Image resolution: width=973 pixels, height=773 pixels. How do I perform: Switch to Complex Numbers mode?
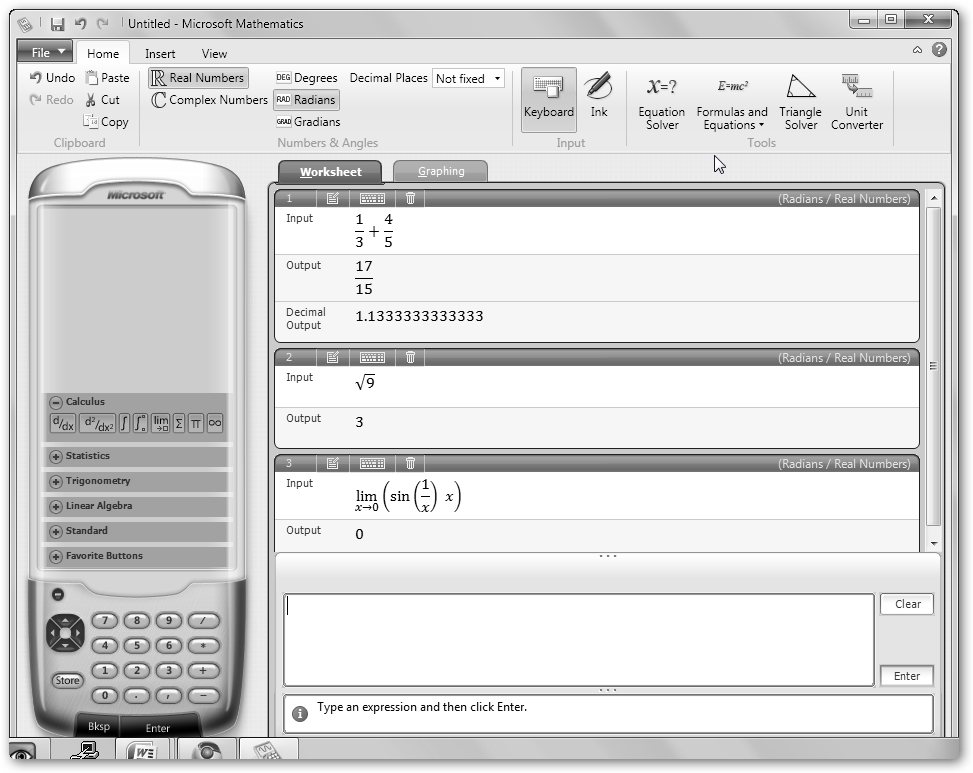click(x=210, y=100)
